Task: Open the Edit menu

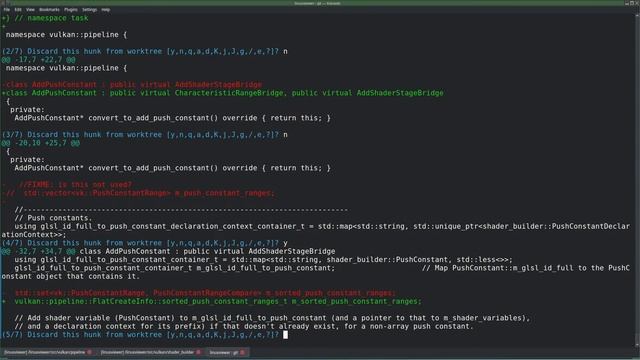Action: click(18, 9)
